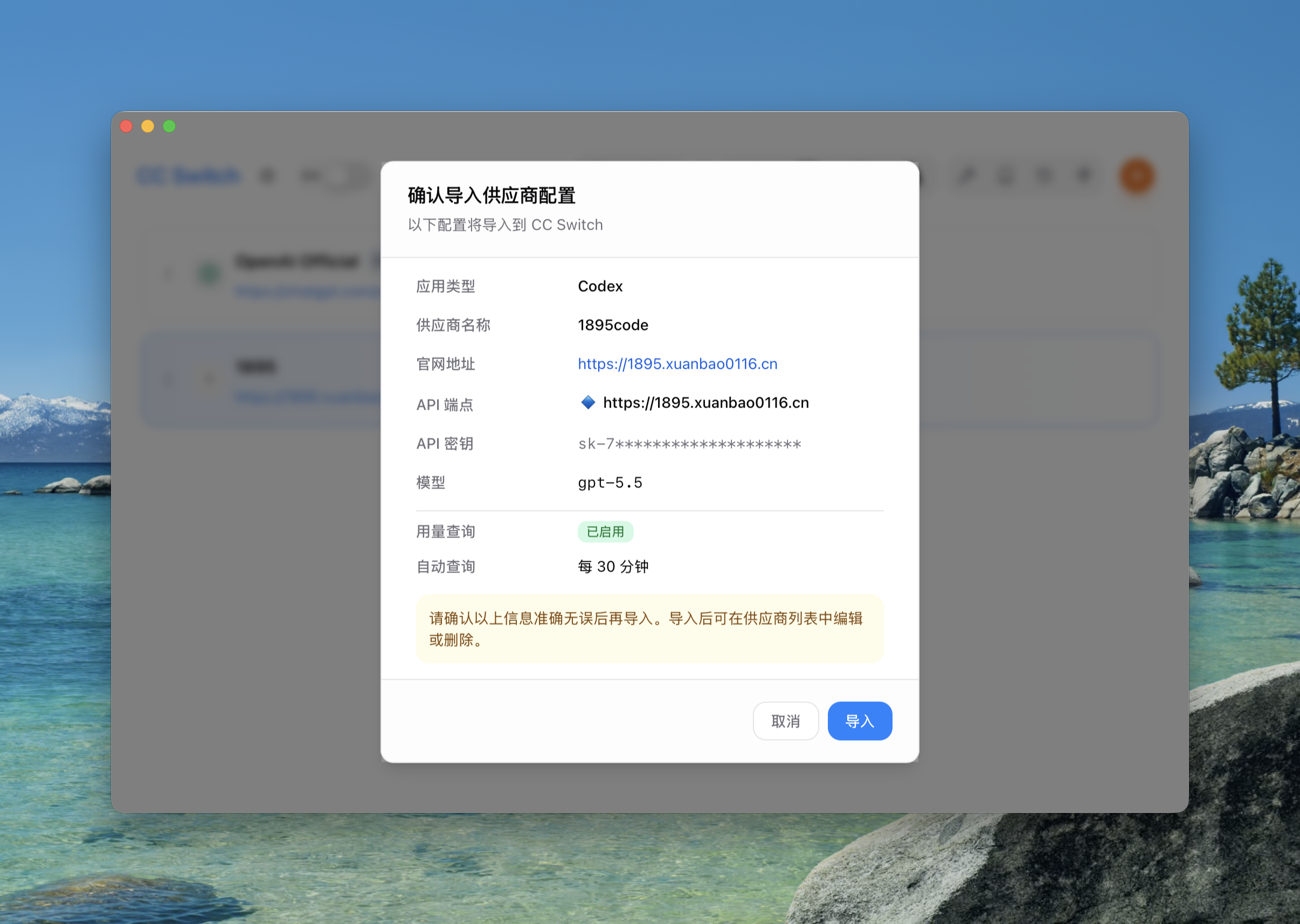
Task: Click the 官网地址 label
Action: [x=445, y=364]
